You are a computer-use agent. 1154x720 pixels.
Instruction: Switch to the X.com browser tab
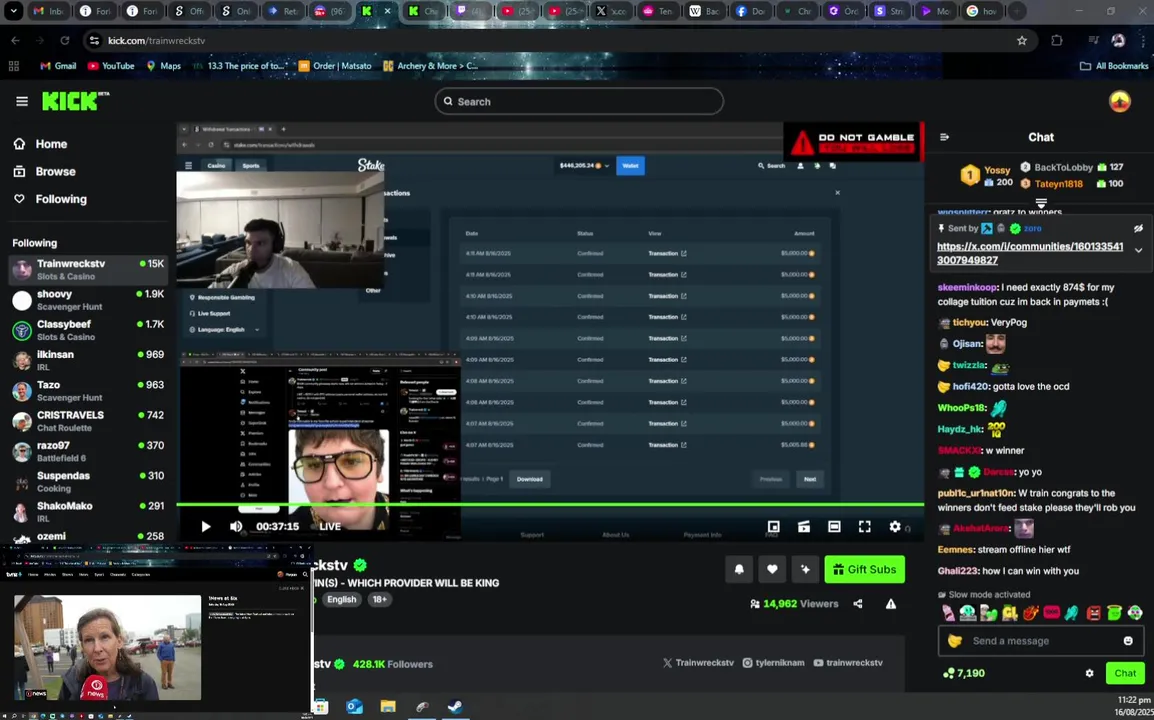click(611, 11)
